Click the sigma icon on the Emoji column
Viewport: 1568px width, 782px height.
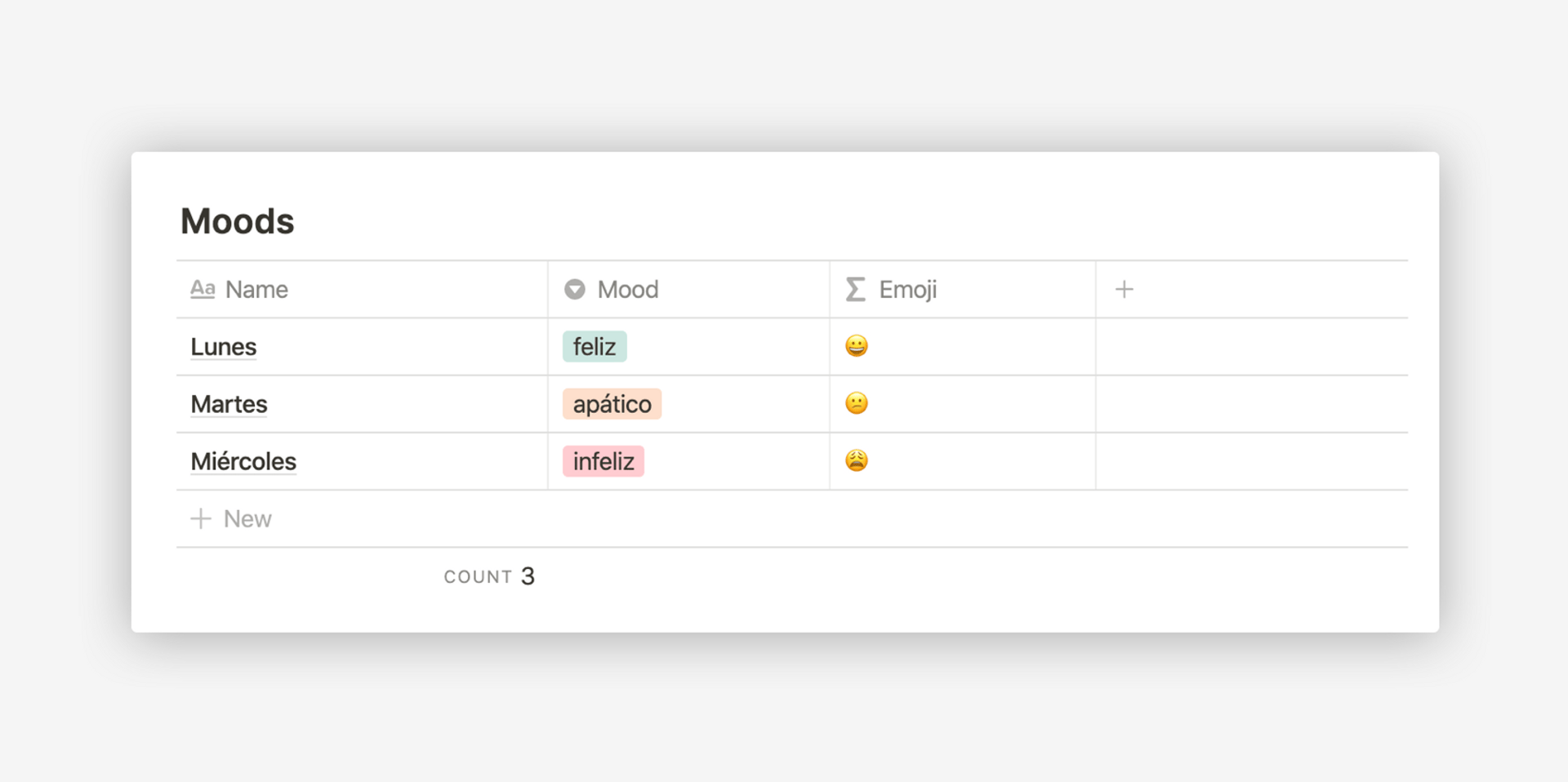tap(854, 289)
